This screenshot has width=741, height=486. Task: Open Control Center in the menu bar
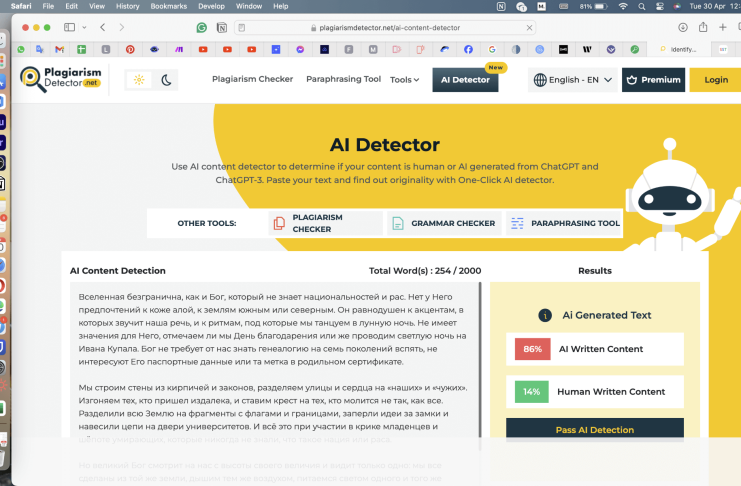pyautogui.click(x=660, y=7)
